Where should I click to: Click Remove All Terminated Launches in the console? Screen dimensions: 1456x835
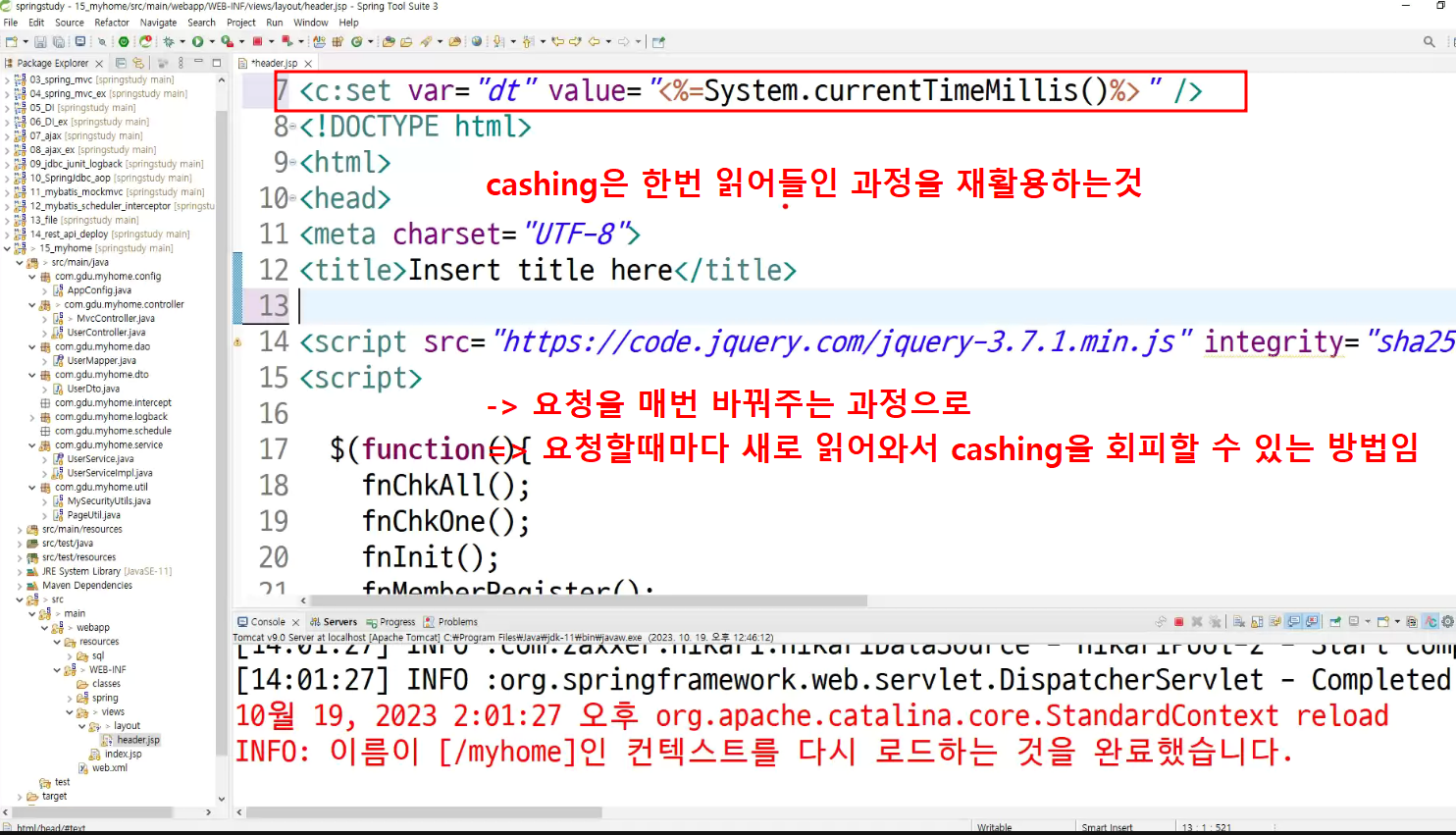pyautogui.click(x=1215, y=621)
